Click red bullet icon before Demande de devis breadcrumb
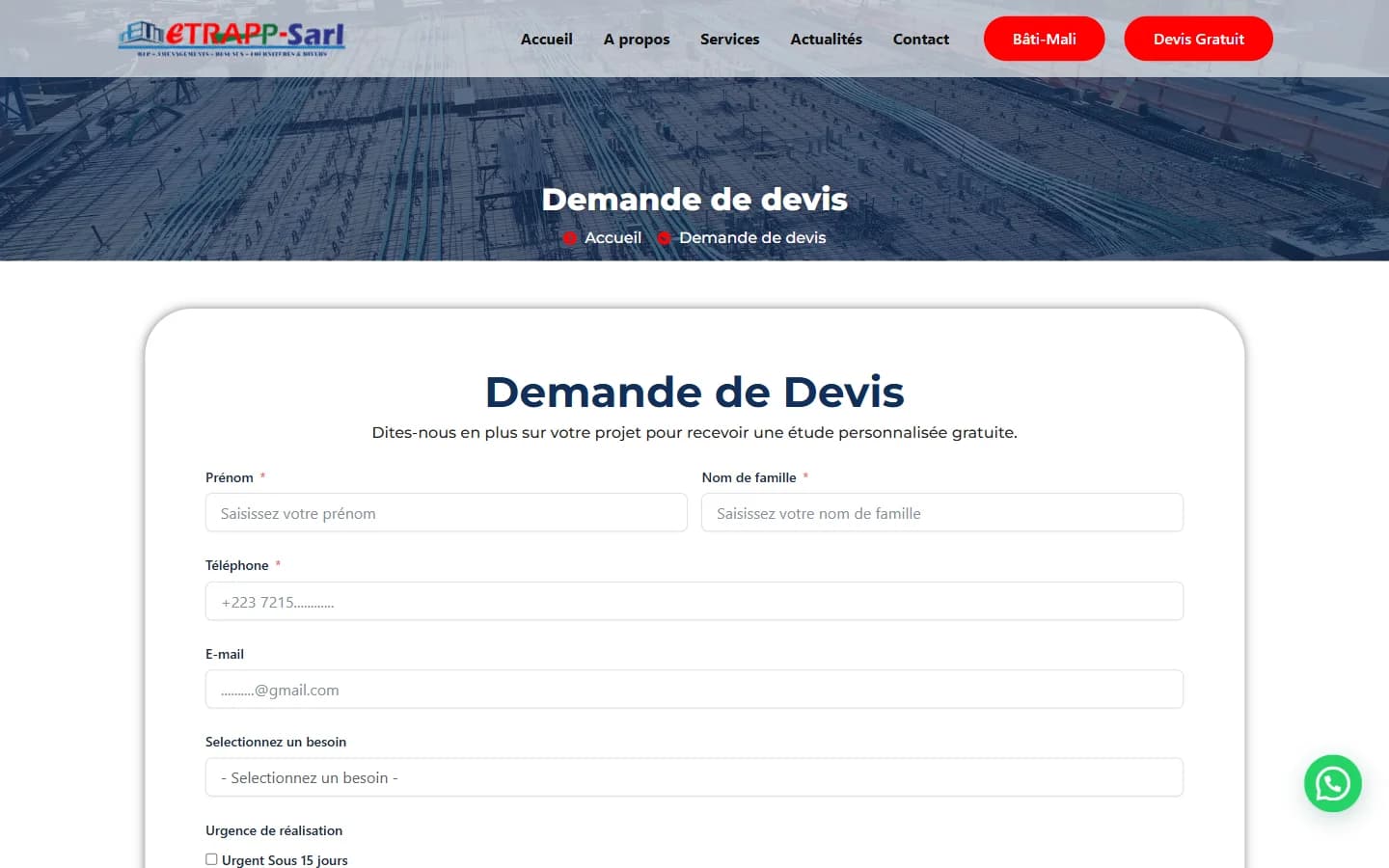The width and height of the screenshot is (1389, 868). pos(664,238)
